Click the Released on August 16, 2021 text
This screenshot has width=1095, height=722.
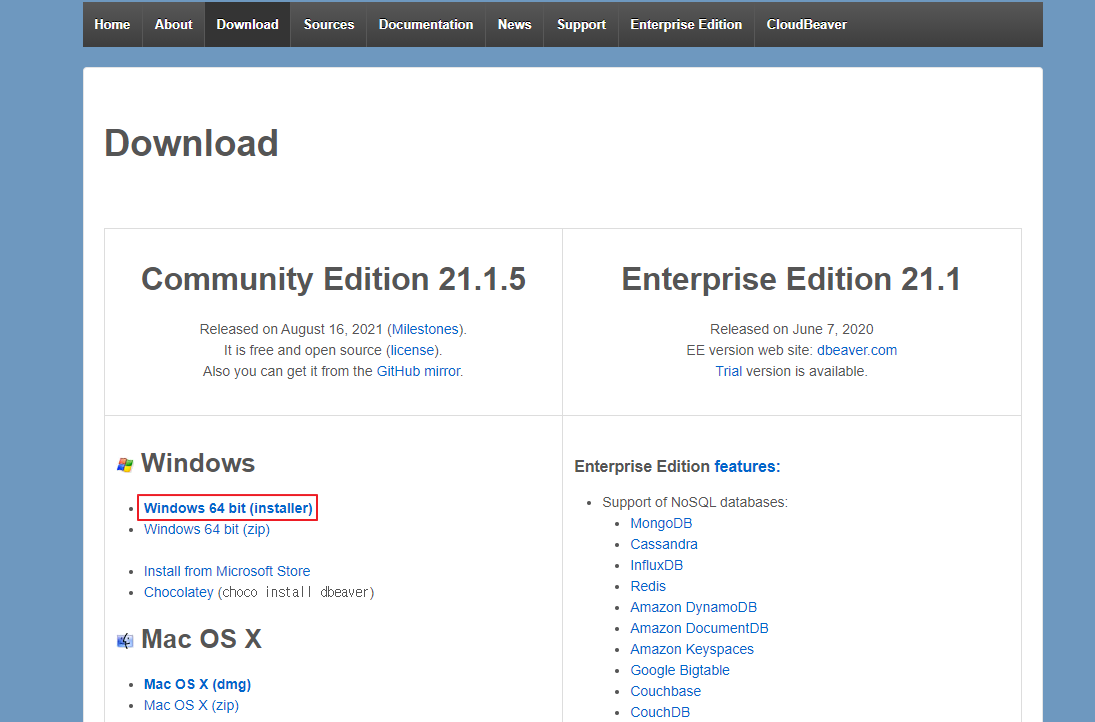(x=291, y=330)
